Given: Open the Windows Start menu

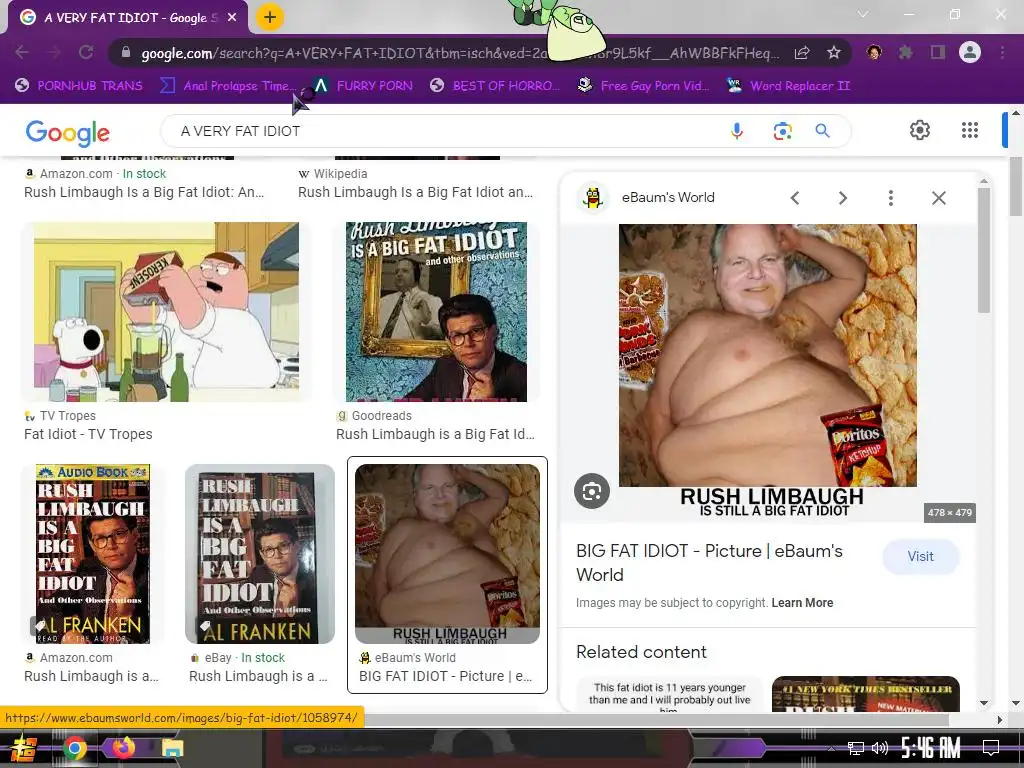Looking at the screenshot, I should (x=24, y=748).
